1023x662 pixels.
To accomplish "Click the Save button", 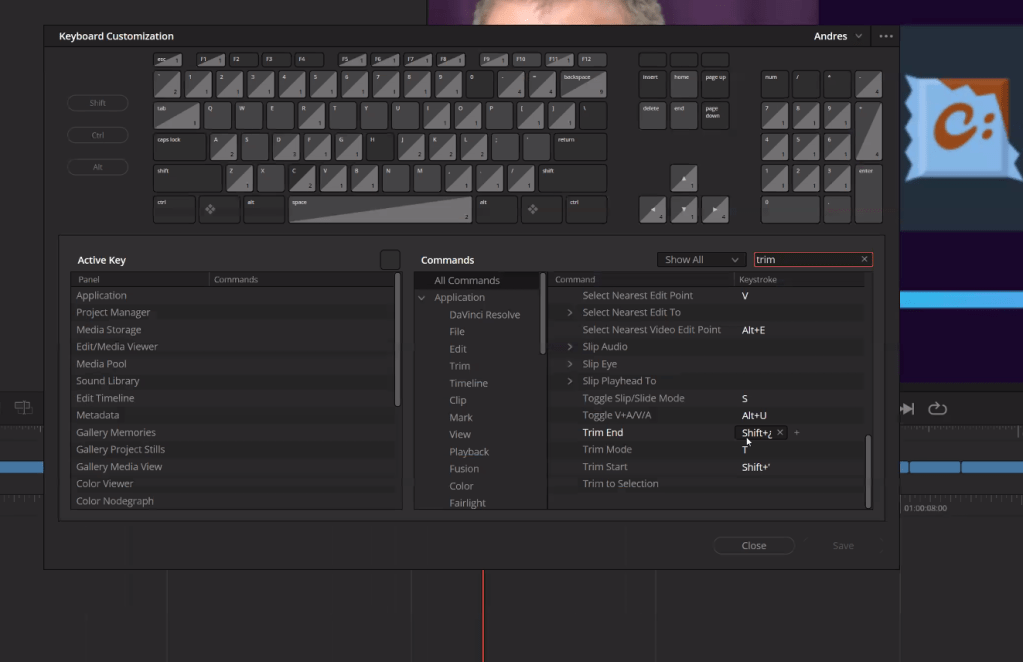I will pos(843,545).
